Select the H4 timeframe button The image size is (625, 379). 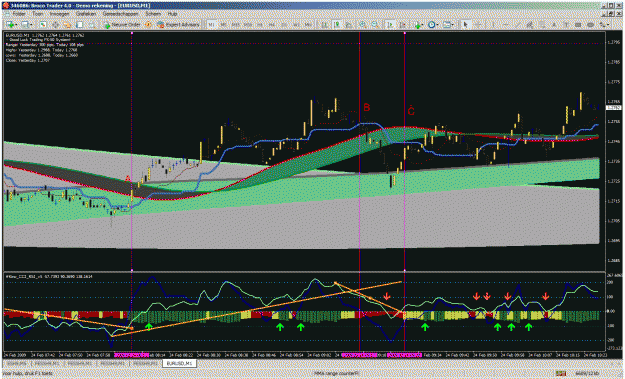(272, 25)
